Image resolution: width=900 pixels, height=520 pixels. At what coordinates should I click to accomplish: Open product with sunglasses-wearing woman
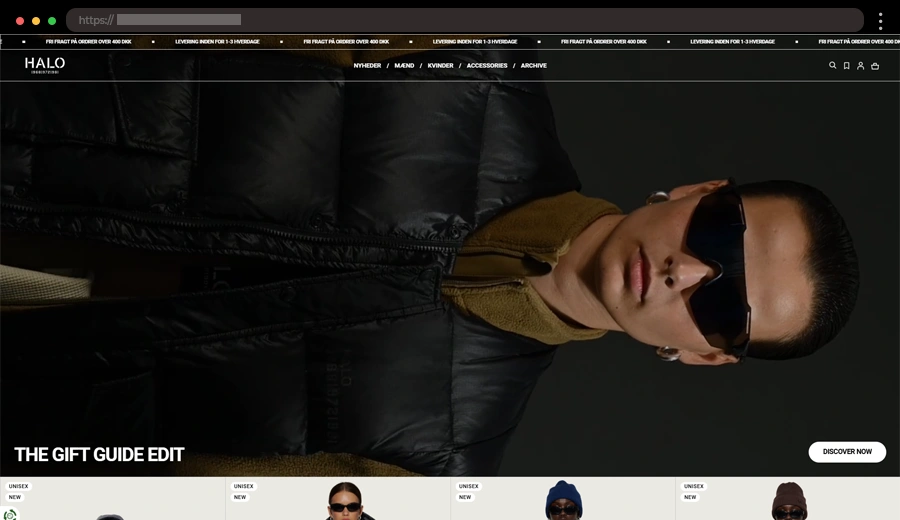[x=345, y=502]
